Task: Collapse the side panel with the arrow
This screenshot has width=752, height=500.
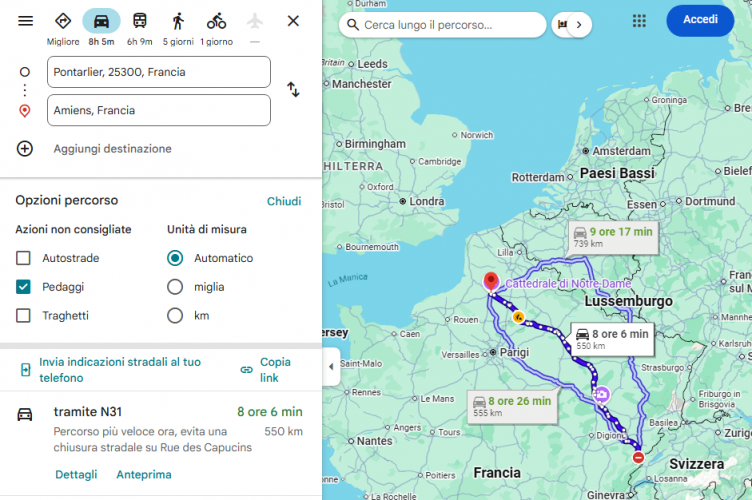Action: click(331, 367)
